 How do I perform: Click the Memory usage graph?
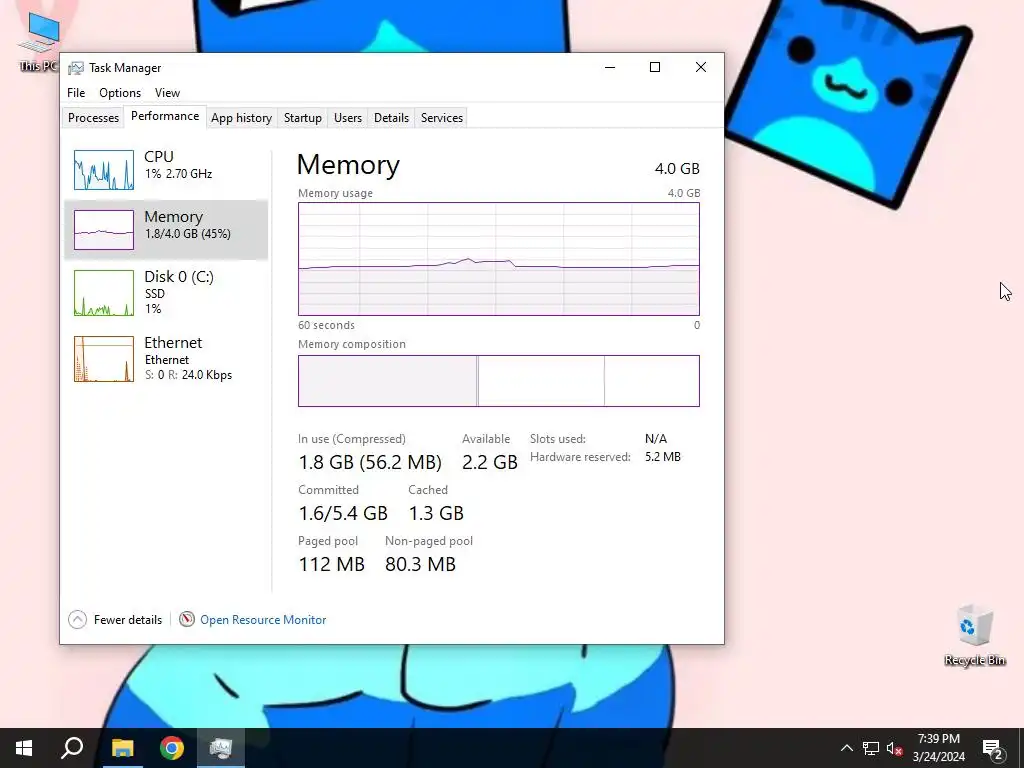[498, 259]
